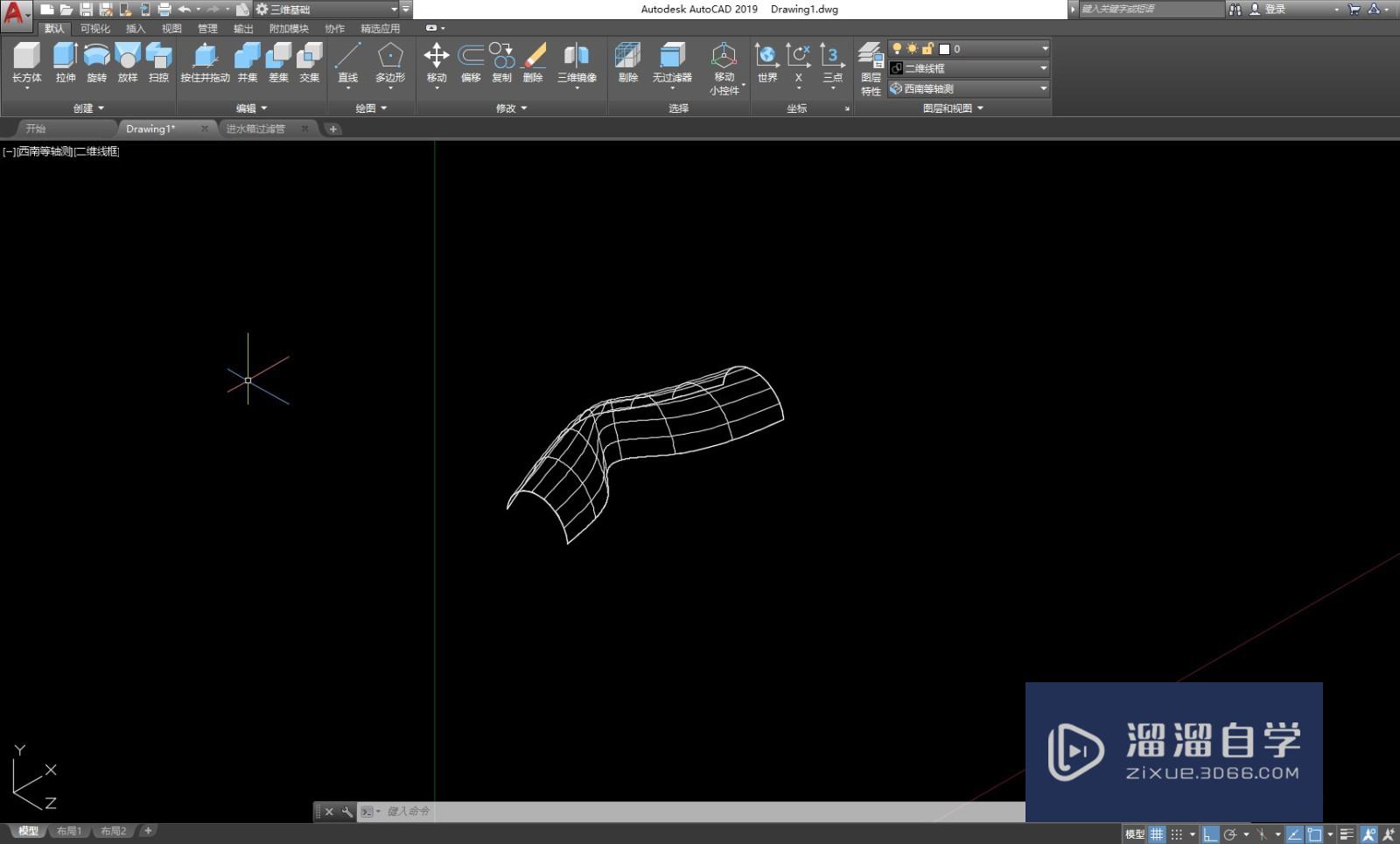Viewport: 1400px width, 844px height.
Task: Toggle polar tracking in status bar
Action: coord(1230,834)
